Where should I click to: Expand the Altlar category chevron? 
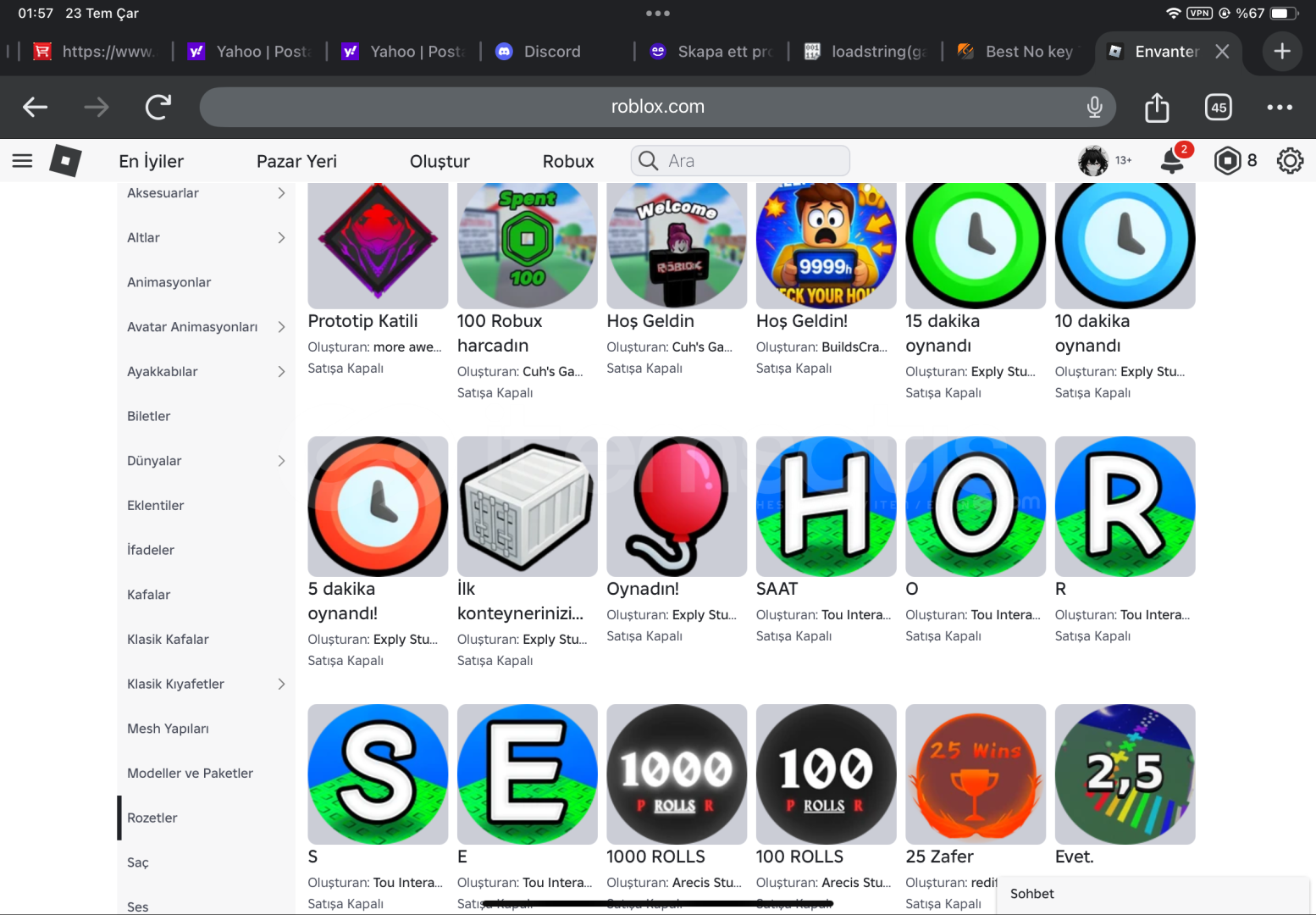[281, 238]
